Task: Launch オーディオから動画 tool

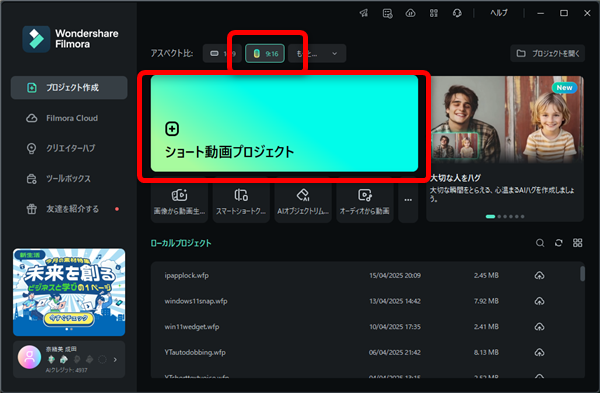Action: point(365,202)
